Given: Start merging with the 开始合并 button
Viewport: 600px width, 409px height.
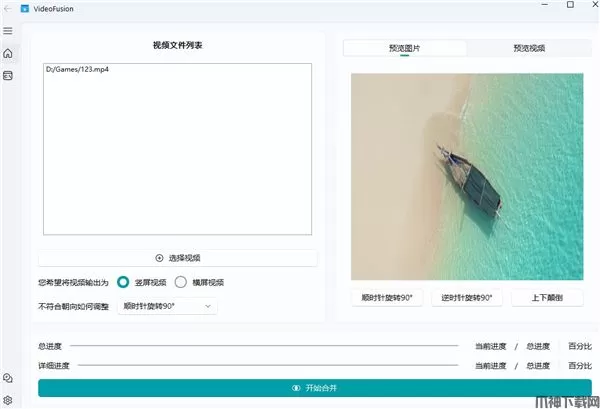Looking at the screenshot, I should (x=315, y=388).
